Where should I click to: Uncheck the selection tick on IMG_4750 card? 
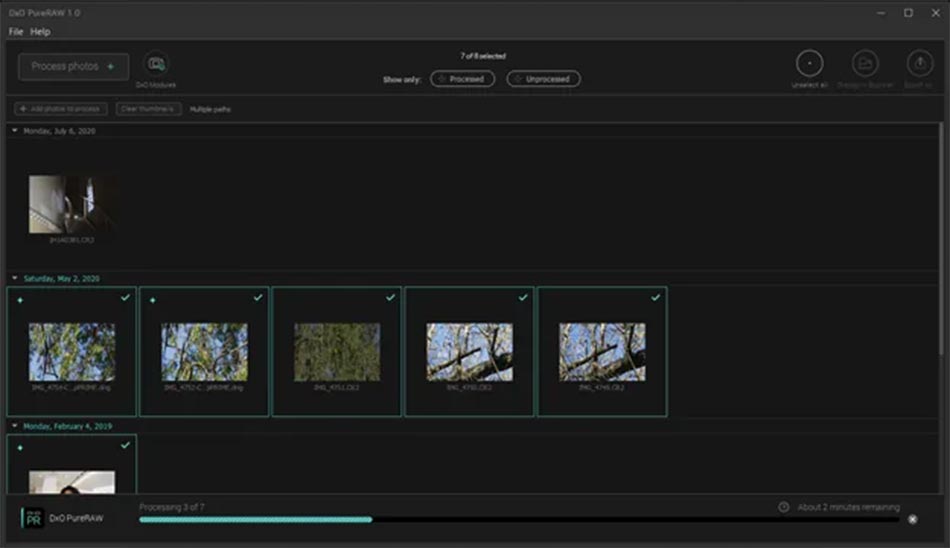click(x=523, y=298)
